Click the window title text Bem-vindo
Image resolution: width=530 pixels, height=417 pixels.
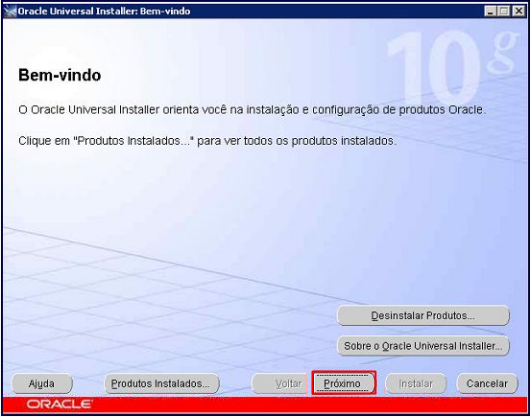165,11
